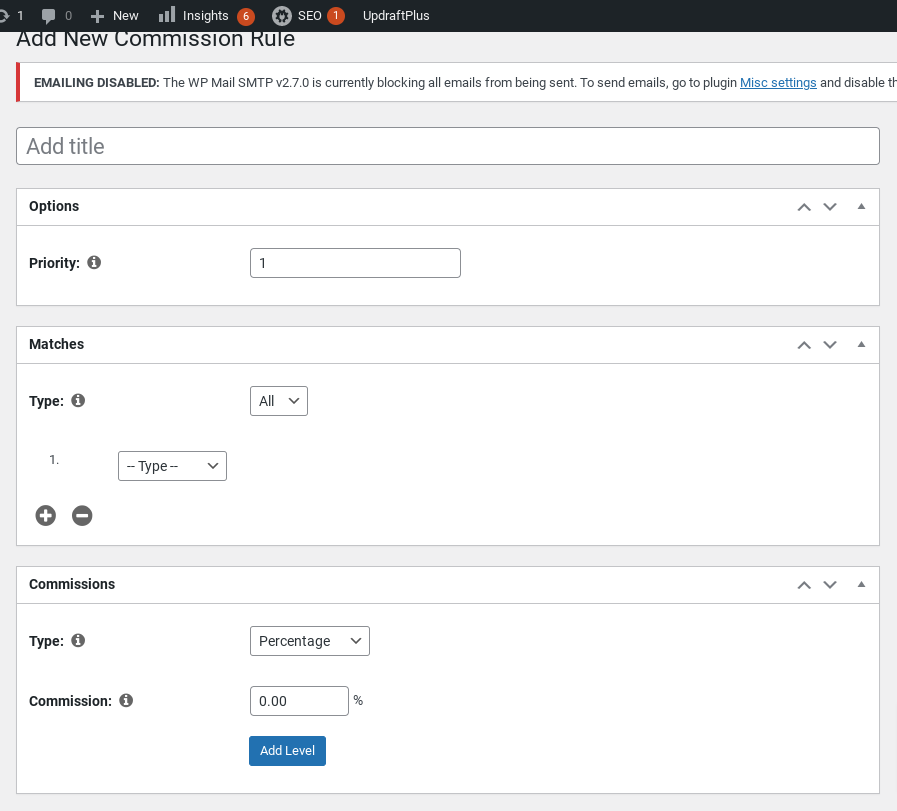Viewport: 897px width, 811px height.
Task: Click the info icon next to Matches Type
Action: 78,400
